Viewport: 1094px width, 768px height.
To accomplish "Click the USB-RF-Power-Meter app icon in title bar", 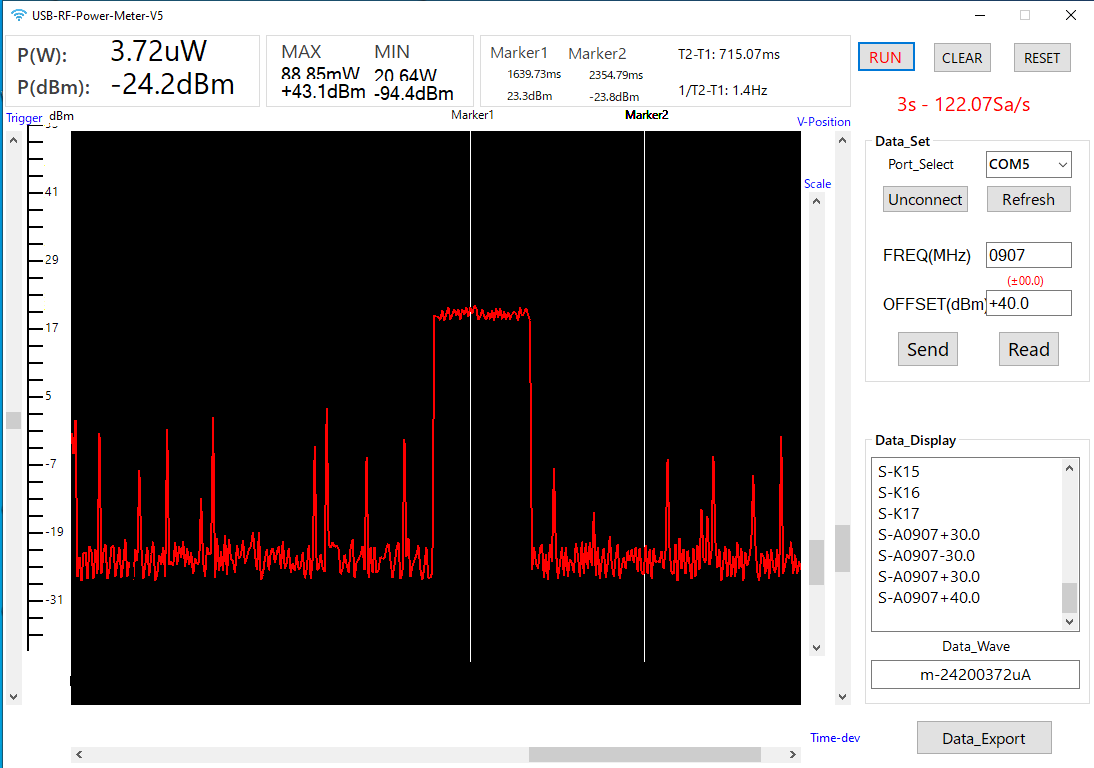I will coord(19,15).
